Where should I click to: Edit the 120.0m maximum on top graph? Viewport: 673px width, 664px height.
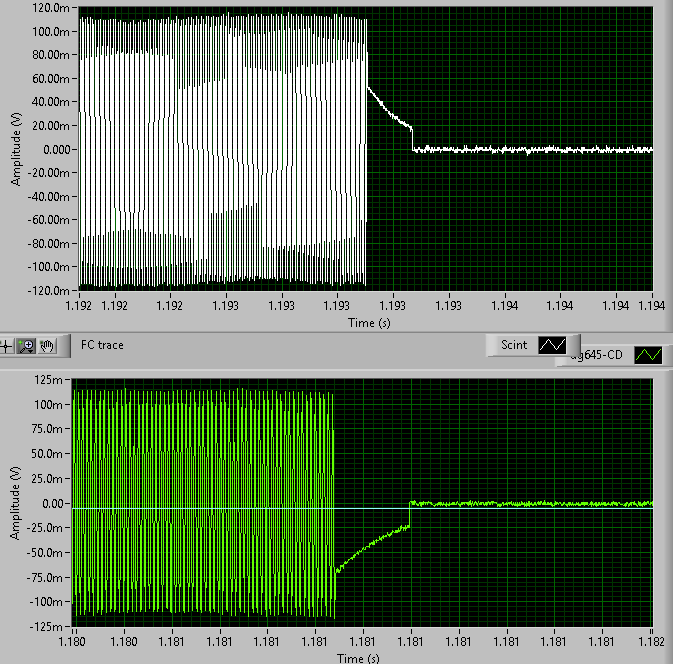(x=51, y=8)
